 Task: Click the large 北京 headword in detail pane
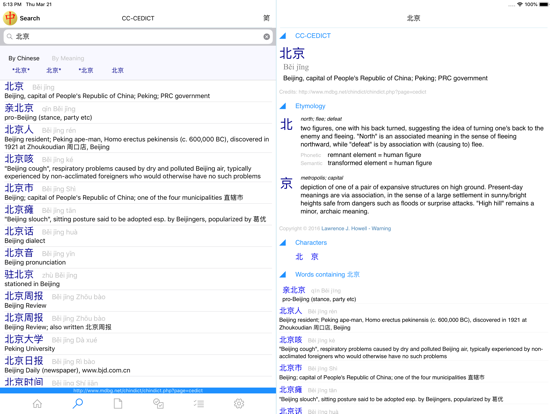[x=292, y=54]
